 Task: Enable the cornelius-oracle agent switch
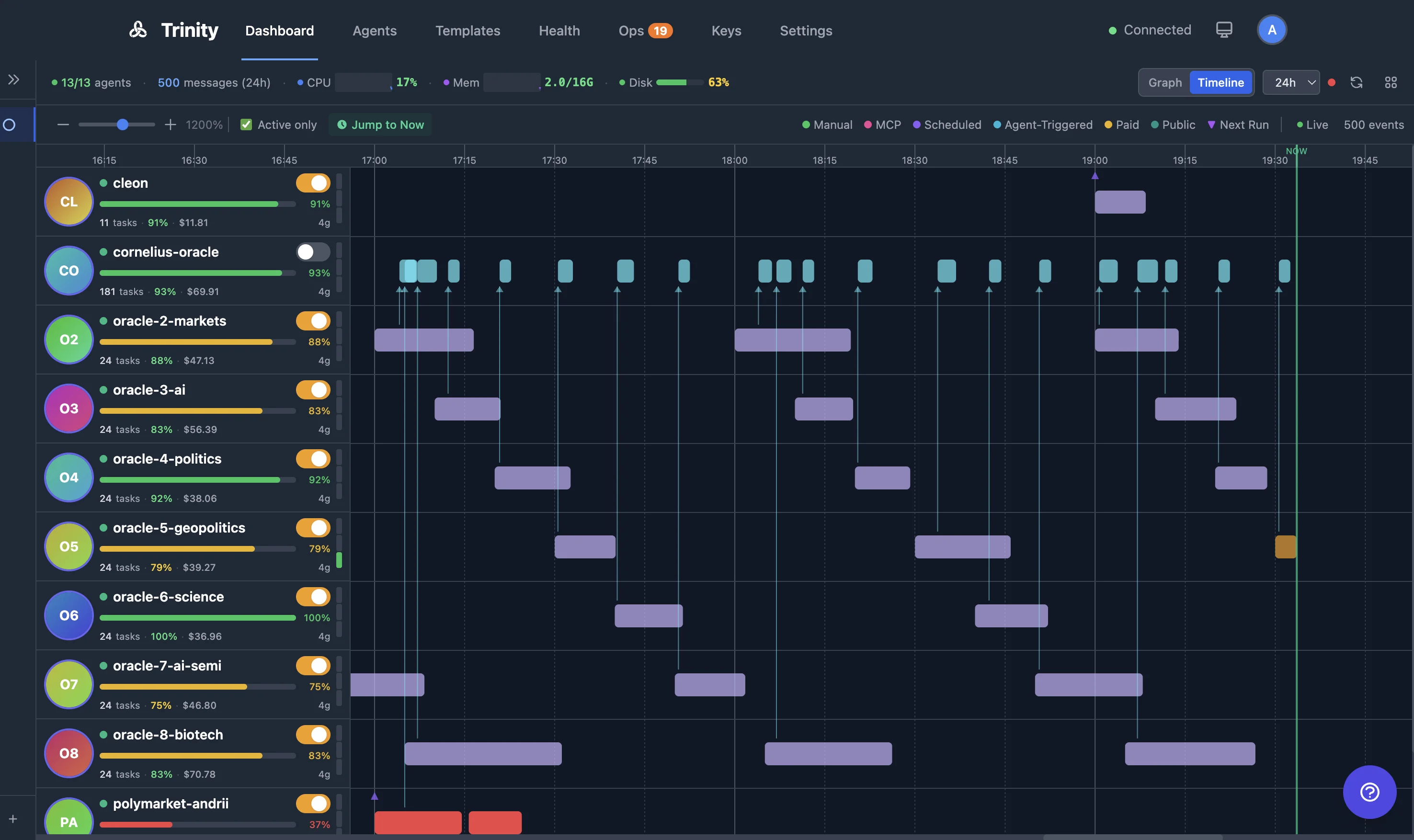[313, 252]
